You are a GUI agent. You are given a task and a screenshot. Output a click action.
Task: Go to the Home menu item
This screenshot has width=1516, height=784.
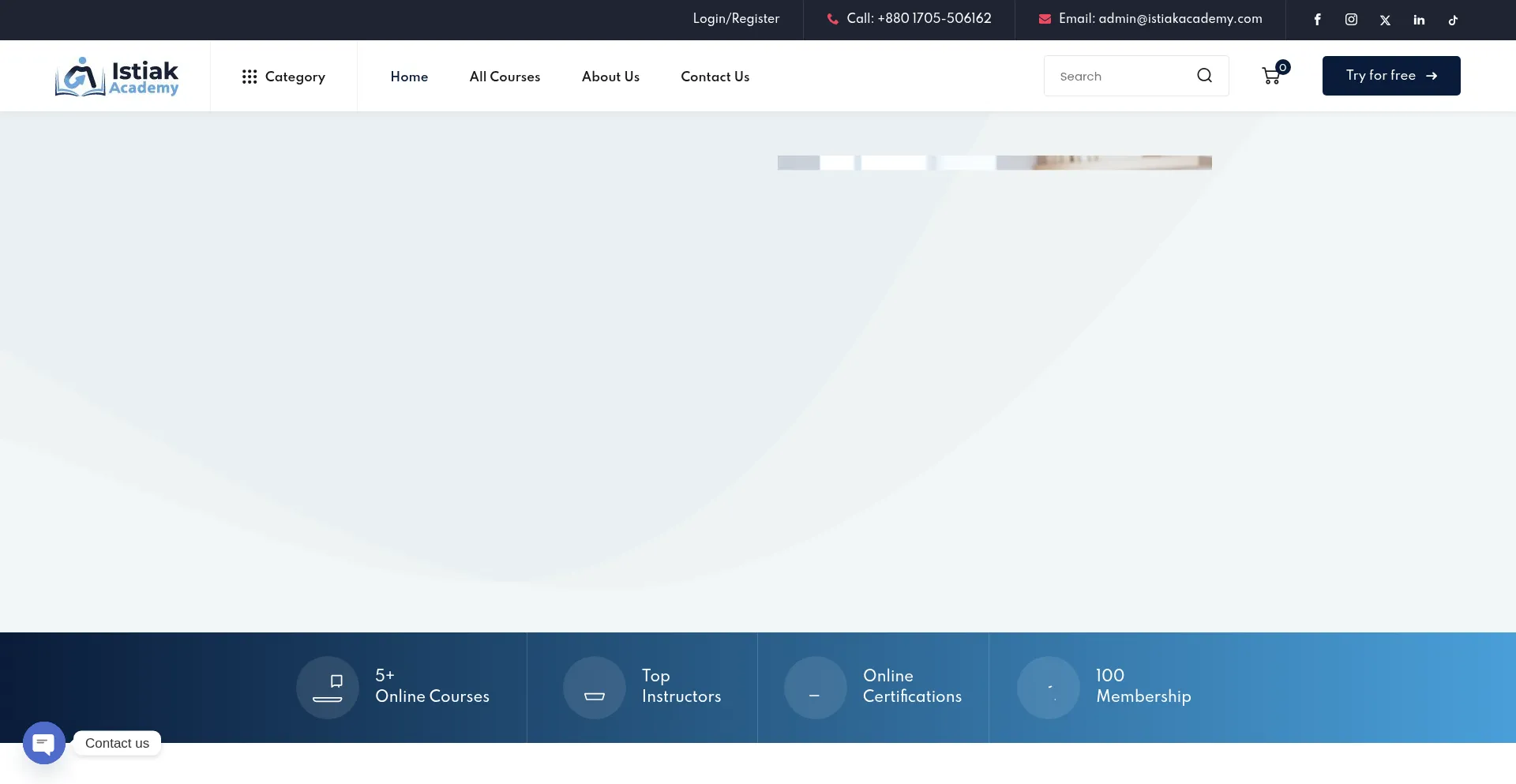[409, 77]
